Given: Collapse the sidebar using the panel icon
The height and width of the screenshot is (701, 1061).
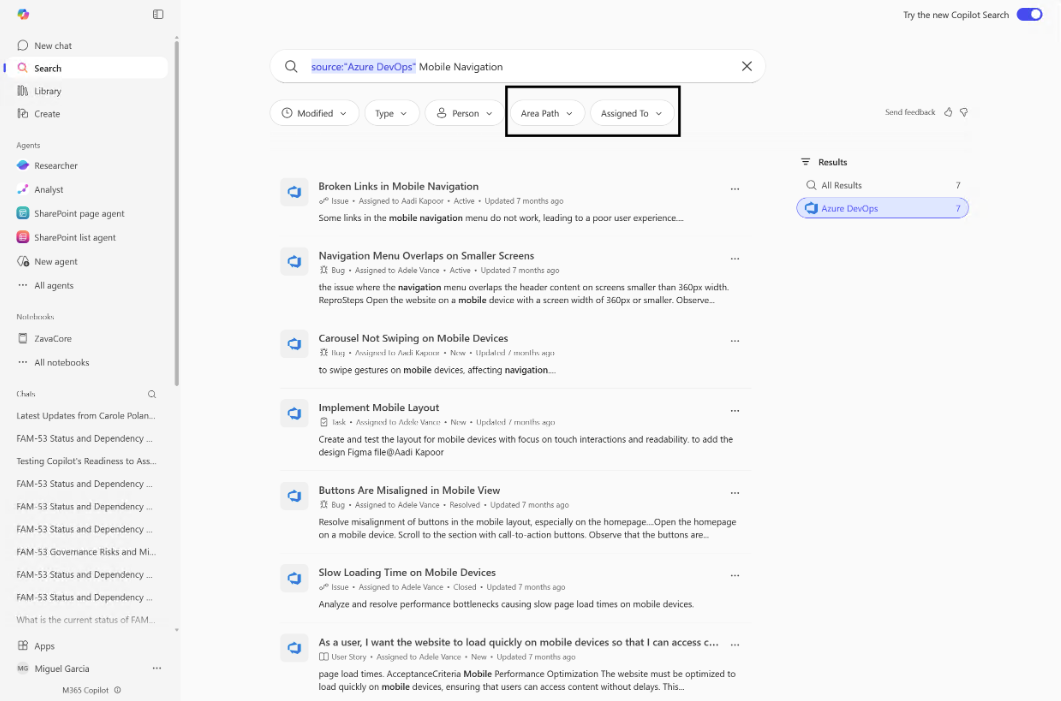Looking at the screenshot, I should pos(158,14).
